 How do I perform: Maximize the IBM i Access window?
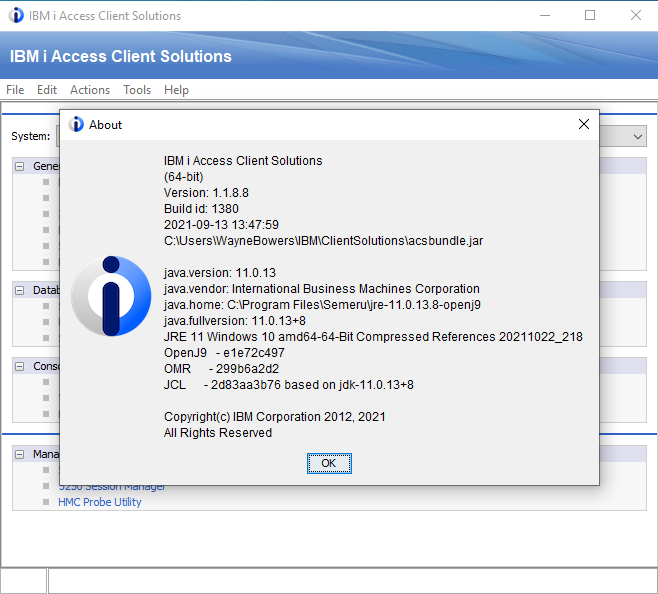590,16
